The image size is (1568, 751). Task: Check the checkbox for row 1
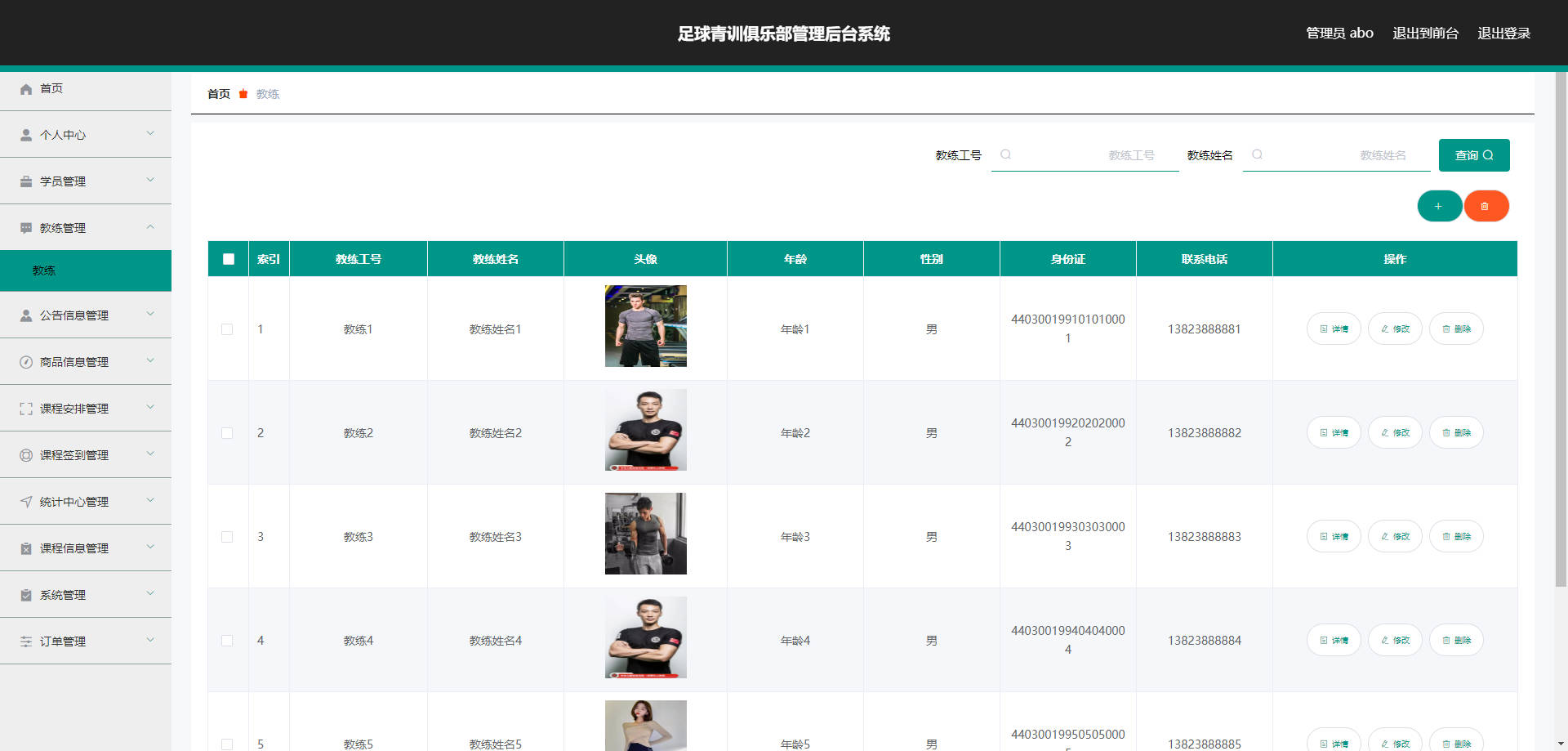227,329
